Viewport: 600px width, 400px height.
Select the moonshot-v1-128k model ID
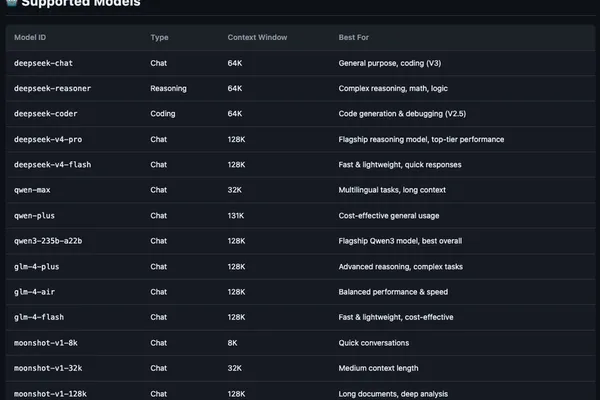coord(50,394)
